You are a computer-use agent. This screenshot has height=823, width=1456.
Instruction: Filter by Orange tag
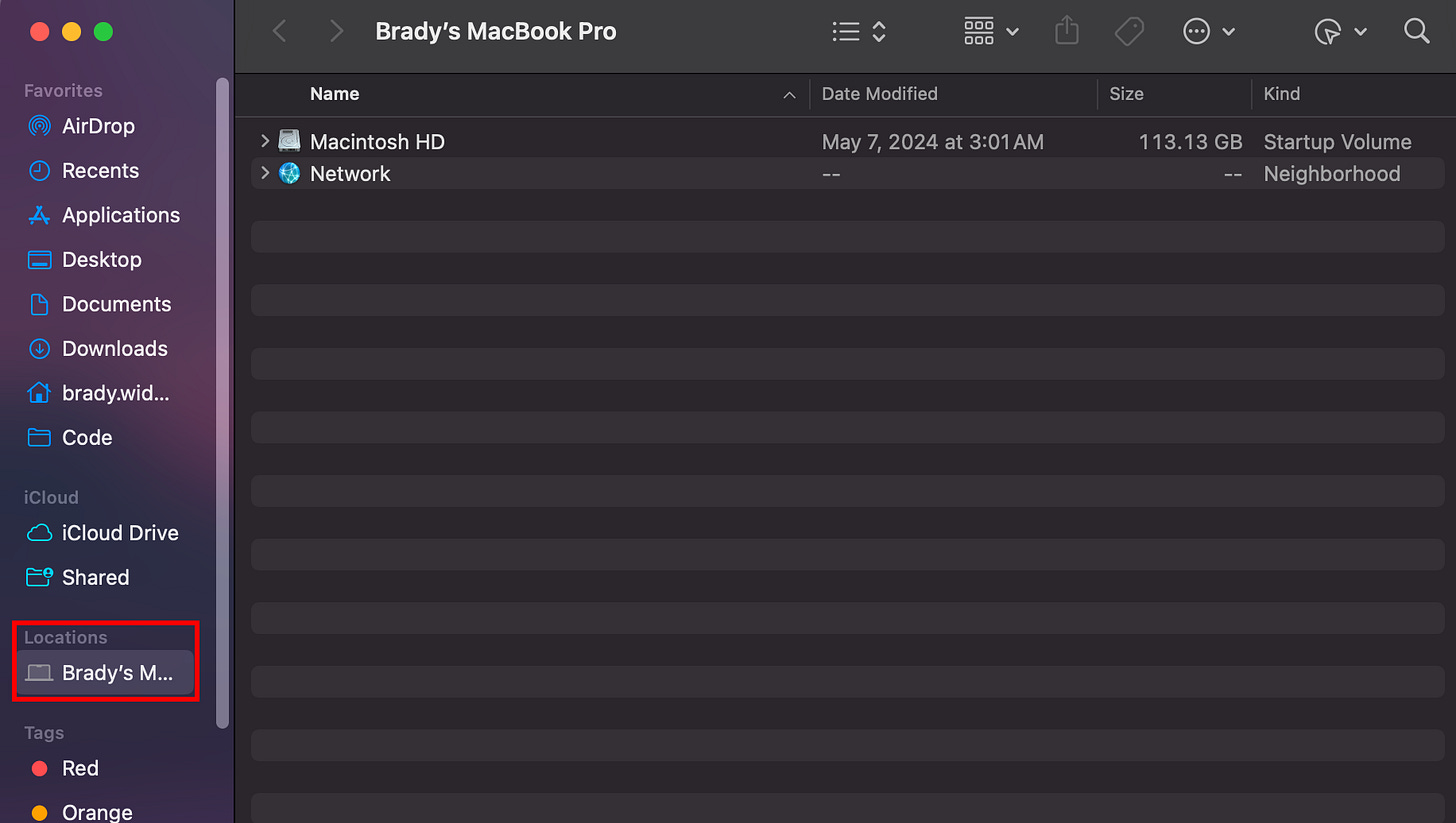point(96,812)
